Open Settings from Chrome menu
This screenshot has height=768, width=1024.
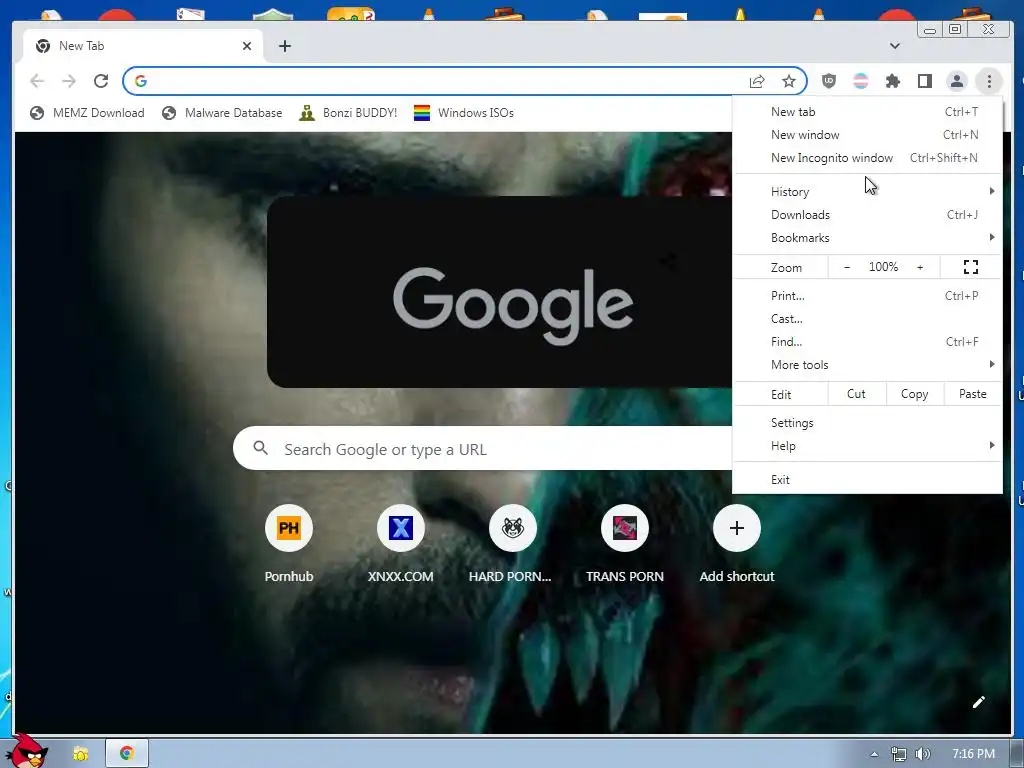867,423
